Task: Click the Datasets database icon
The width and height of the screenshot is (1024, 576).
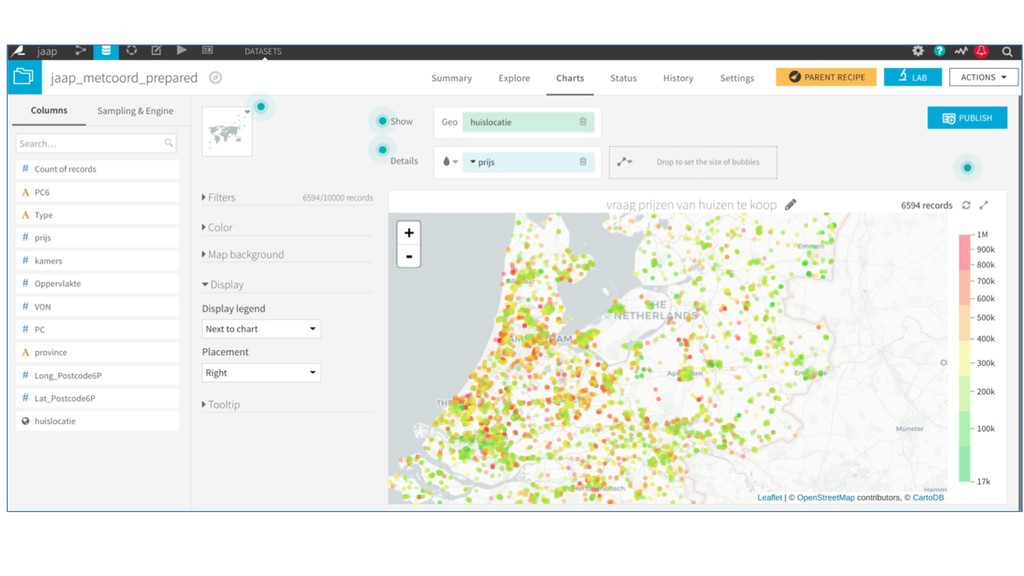Action: (x=106, y=51)
